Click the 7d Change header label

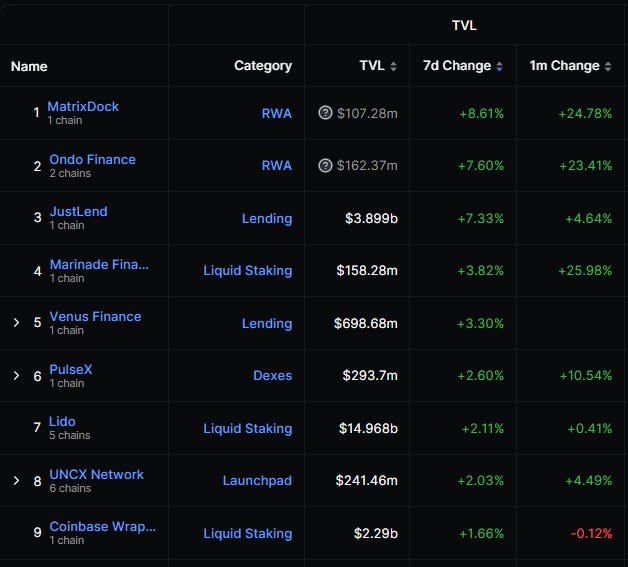click(457, 66)
